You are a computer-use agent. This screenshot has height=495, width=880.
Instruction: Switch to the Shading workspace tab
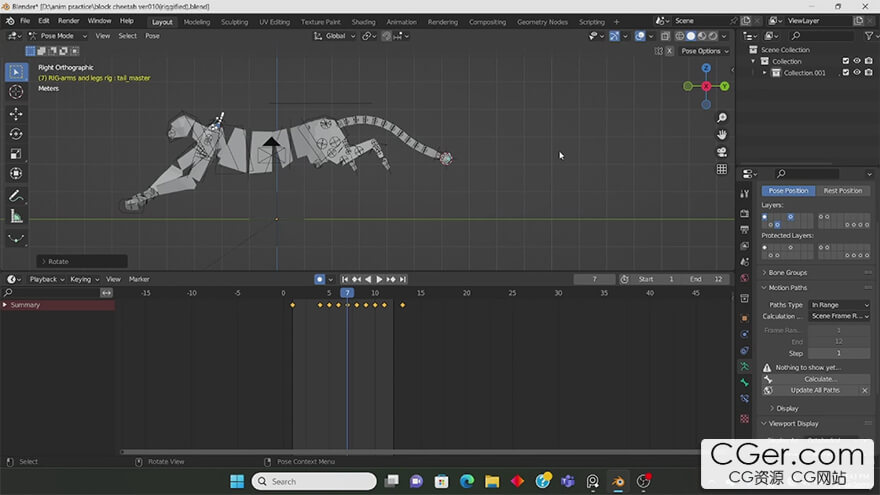[363, 22]
